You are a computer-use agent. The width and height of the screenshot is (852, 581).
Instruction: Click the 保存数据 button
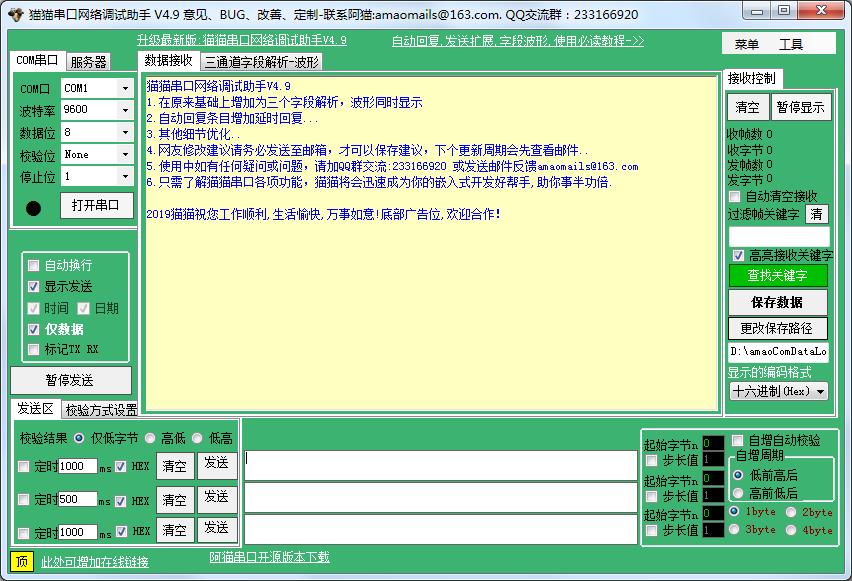(777, 302)
